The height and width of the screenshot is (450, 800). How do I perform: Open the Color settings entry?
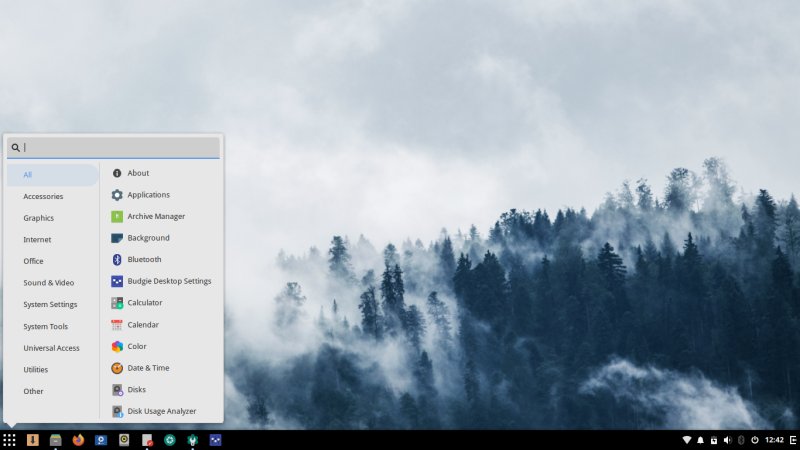pyautogui.click(x=137, y=346)
